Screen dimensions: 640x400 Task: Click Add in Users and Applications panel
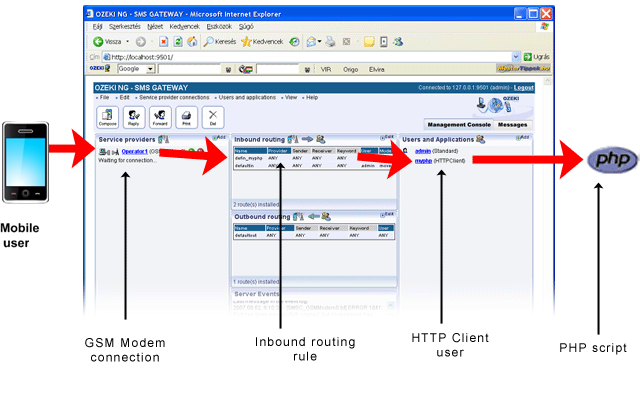523,138
